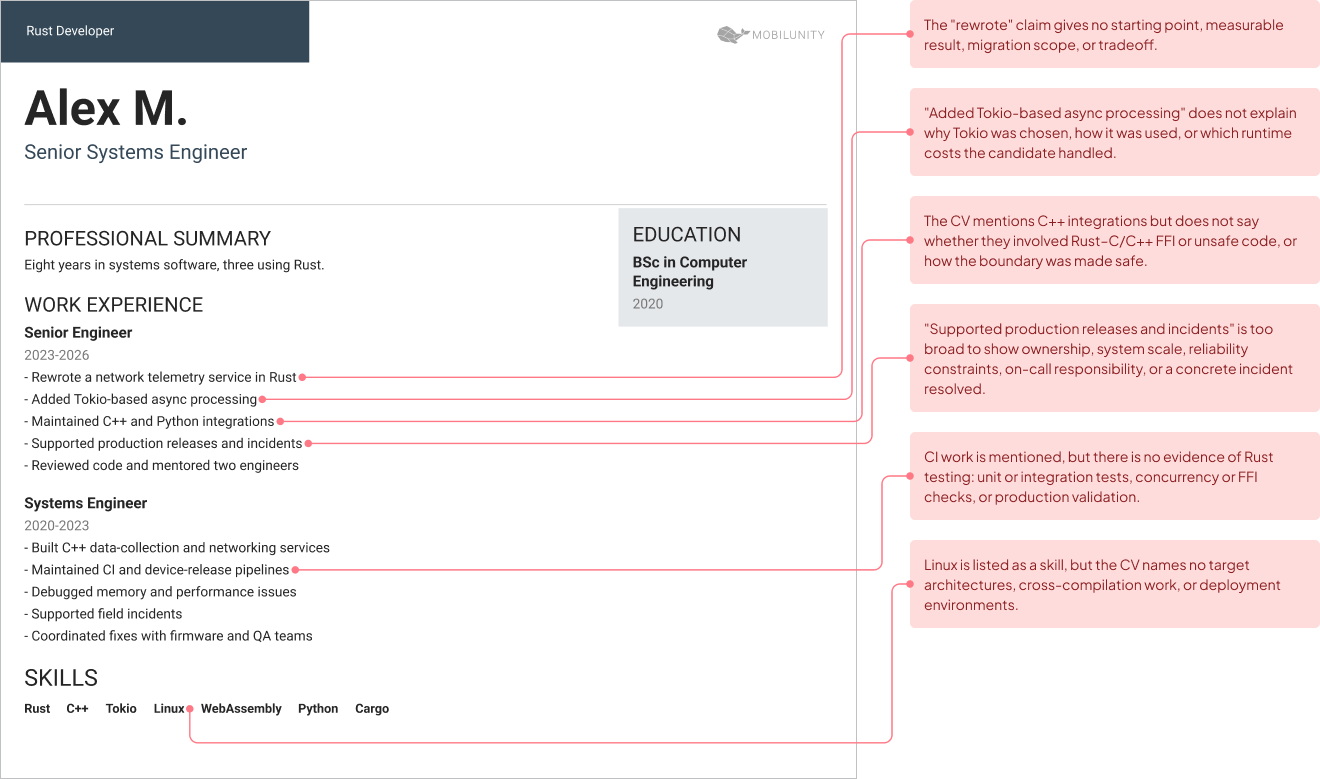
Task: Select the "EDUCATION" heading
Action: click(687, 235)
